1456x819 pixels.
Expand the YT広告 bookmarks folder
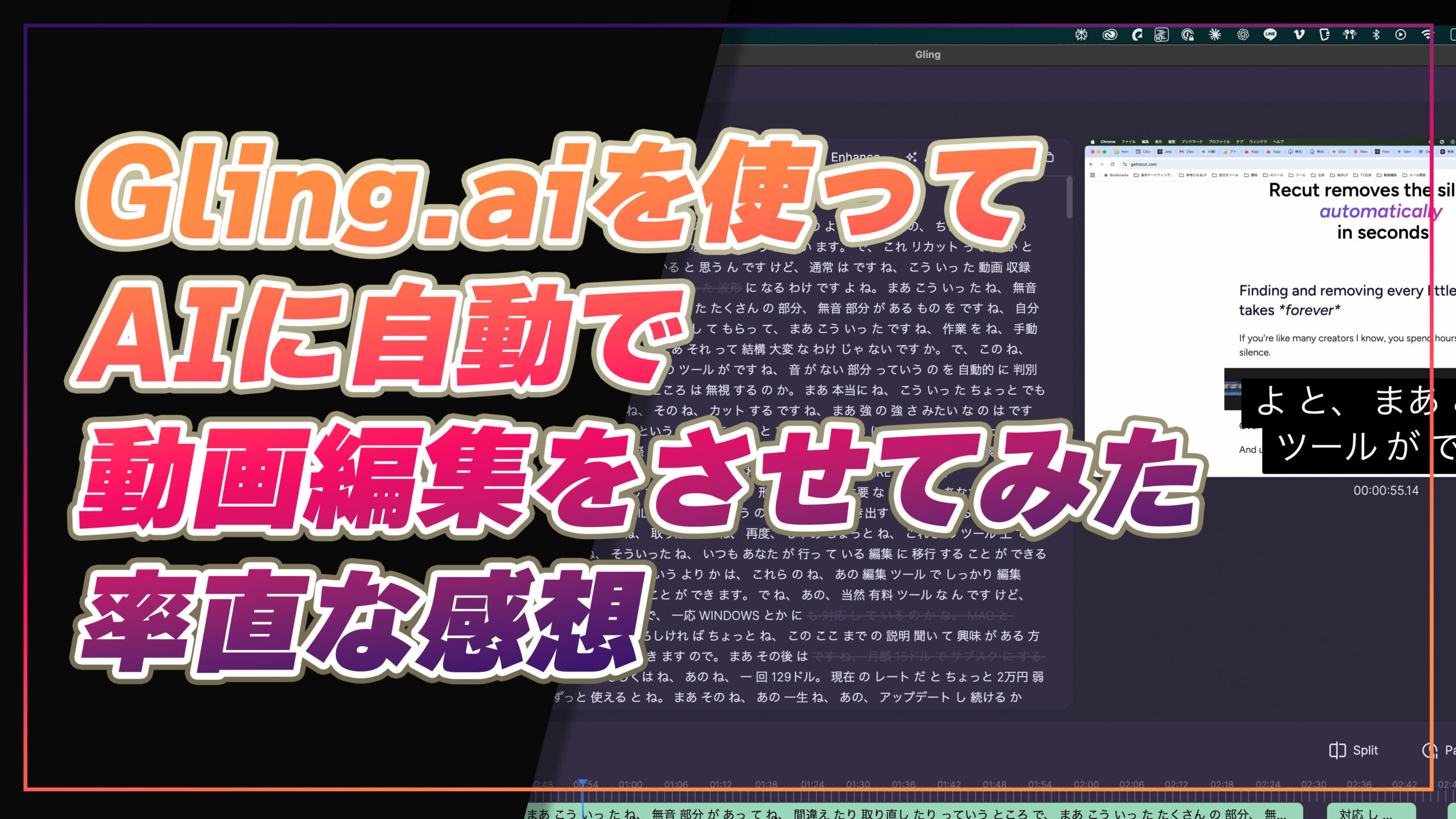[x=1366, y=175]
